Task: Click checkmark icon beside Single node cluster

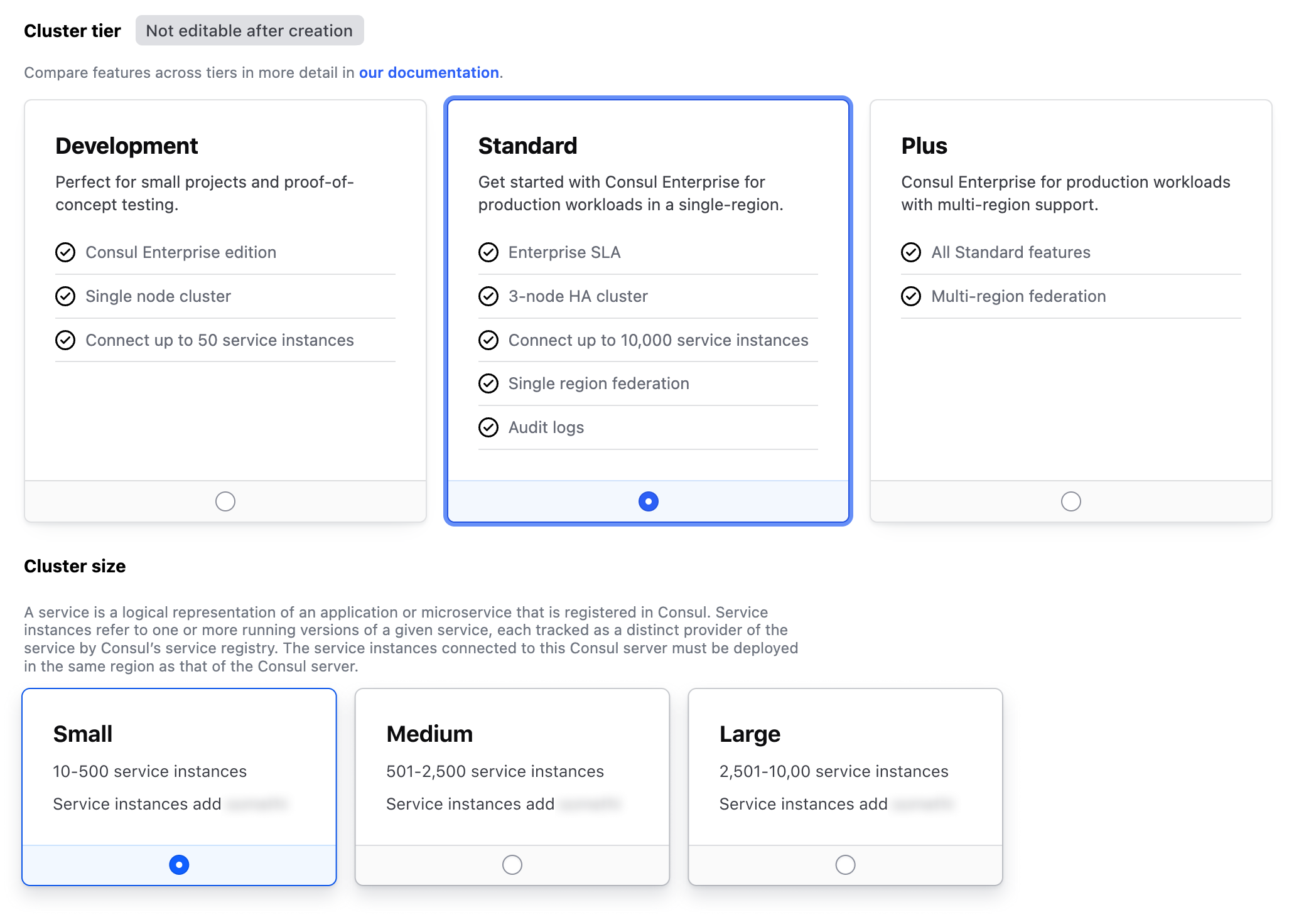Action: click(x=65, y=296)
